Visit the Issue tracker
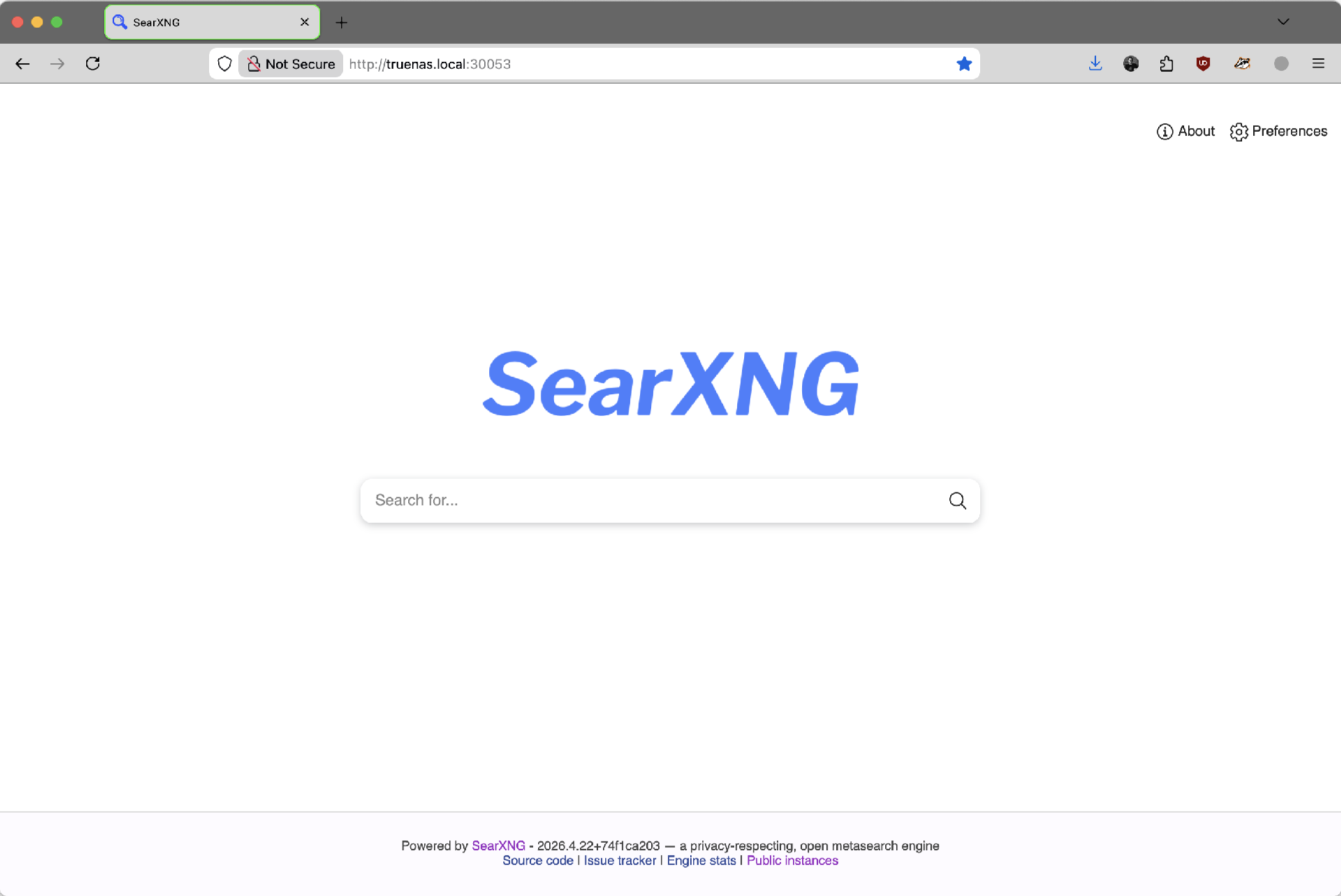Screen dimensions: 1341x896 pyautogui.click(x=619, y=860)
